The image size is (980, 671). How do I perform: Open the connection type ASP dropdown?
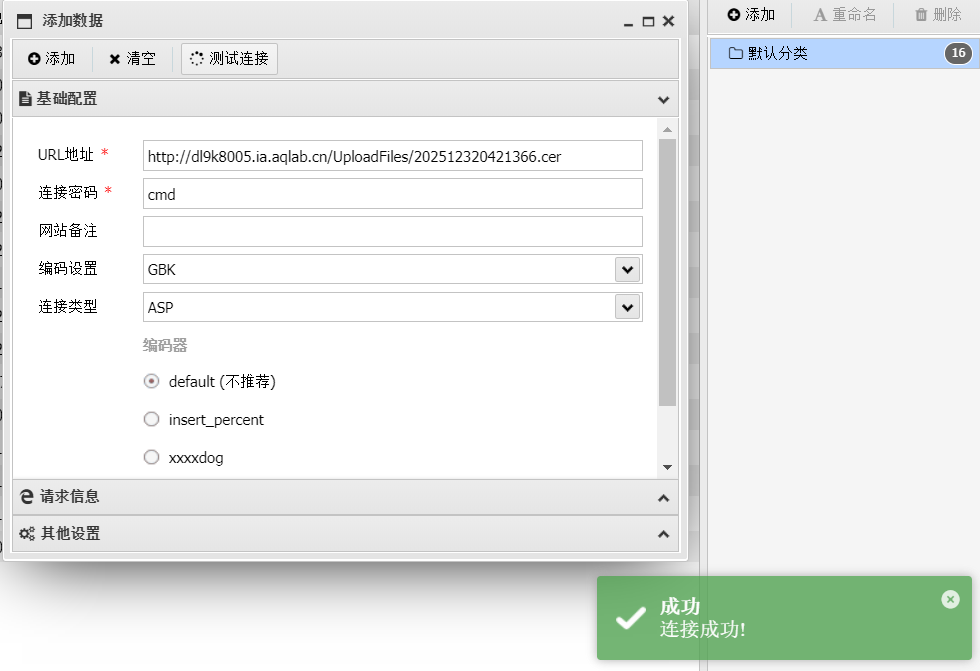627,307
